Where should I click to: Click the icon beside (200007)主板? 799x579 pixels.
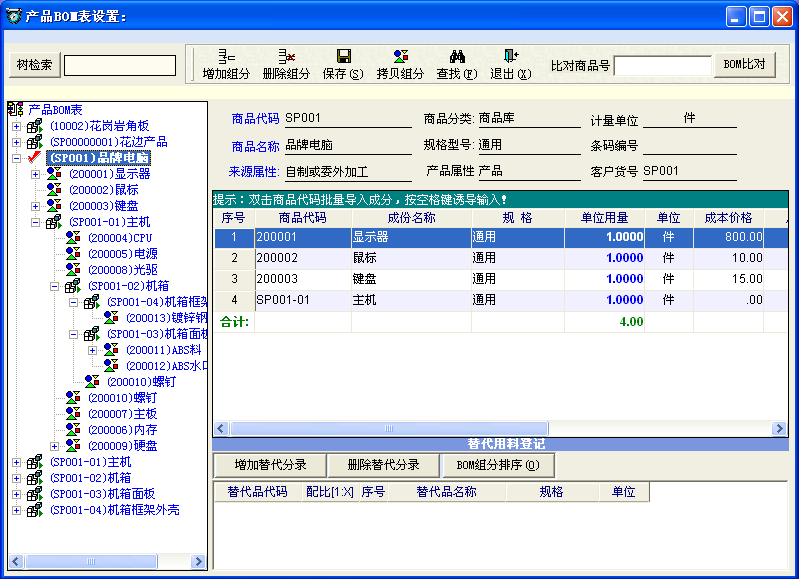(x=73, y=413)
